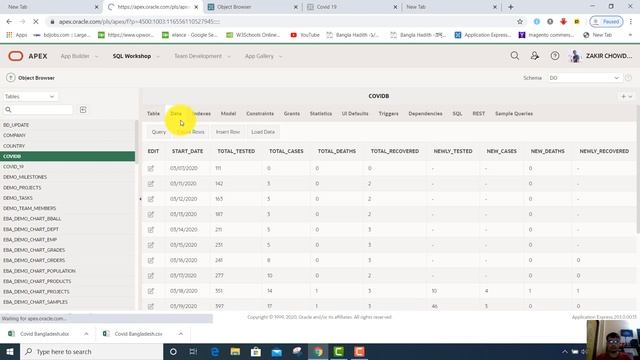This screenshot has height=360, width=640.
Task: Click the Query button
Action: [x=159, y=132]
